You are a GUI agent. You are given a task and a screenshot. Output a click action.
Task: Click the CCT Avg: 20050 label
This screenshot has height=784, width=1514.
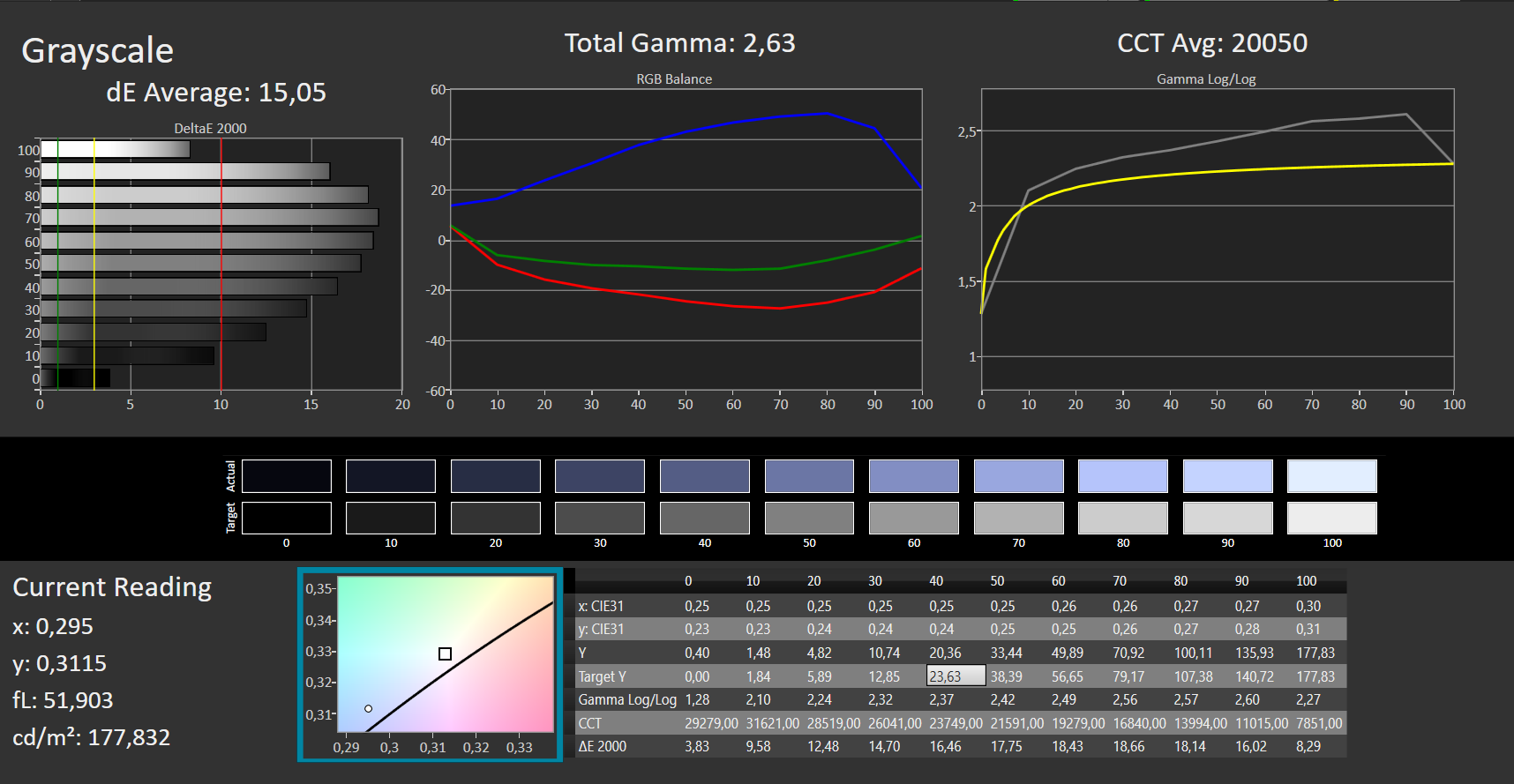(1212, 43)
